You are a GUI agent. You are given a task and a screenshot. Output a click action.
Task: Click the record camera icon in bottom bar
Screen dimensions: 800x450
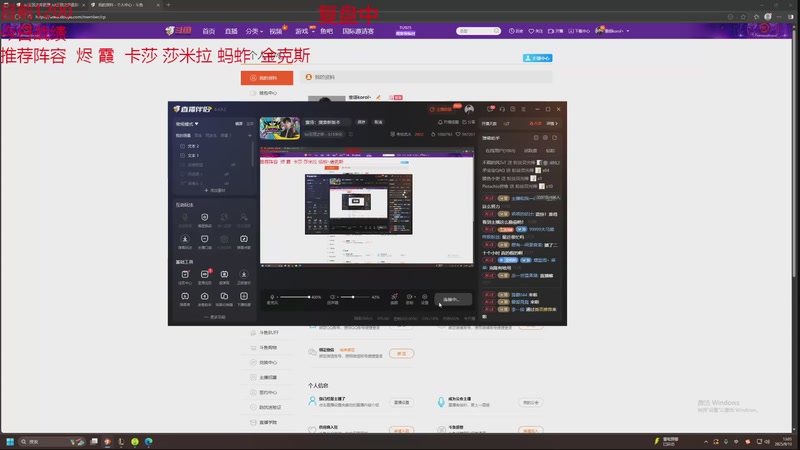click(x=409, y=298)
